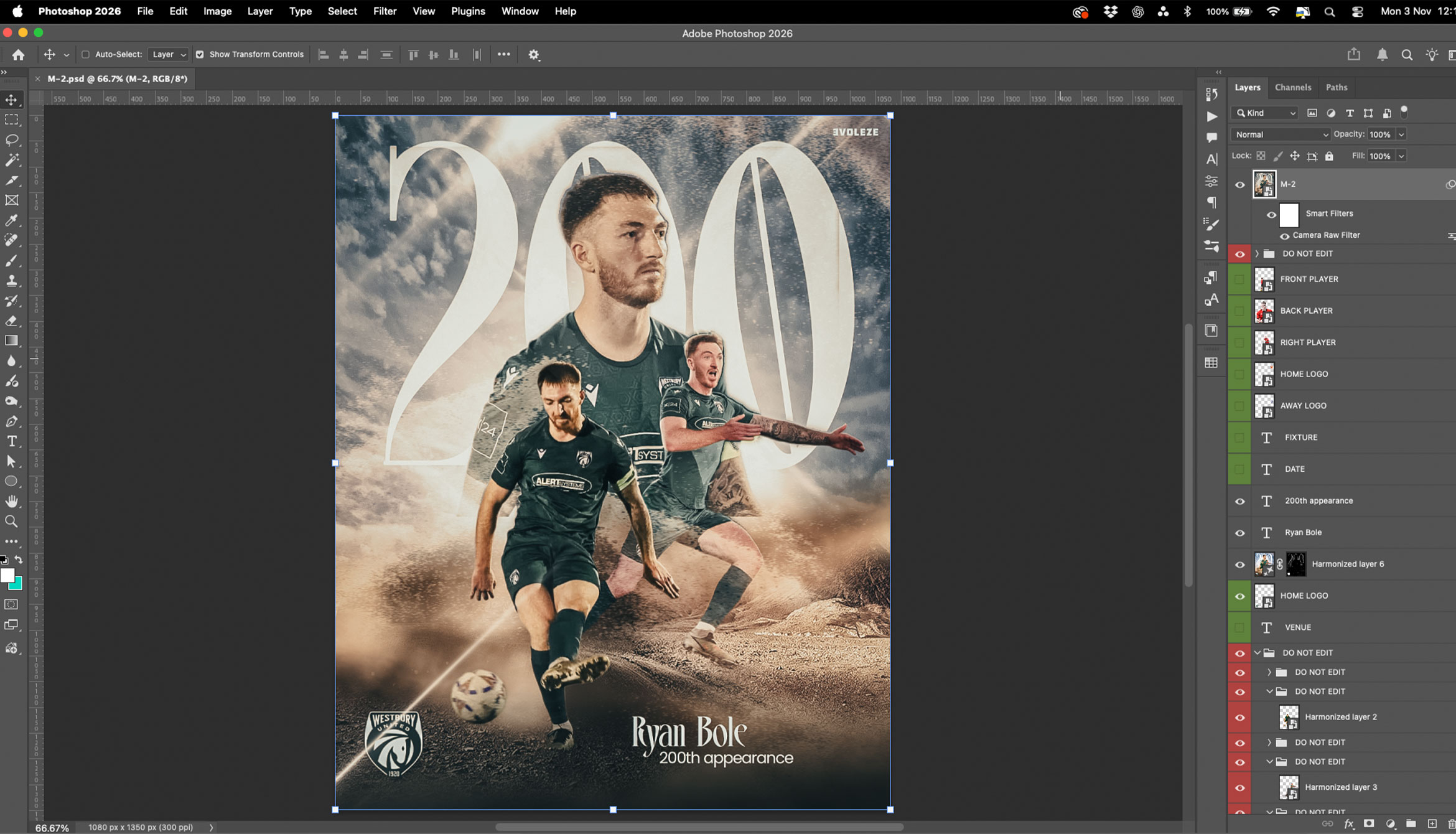Click the foreground color swatch

click(x=7, y=575)
